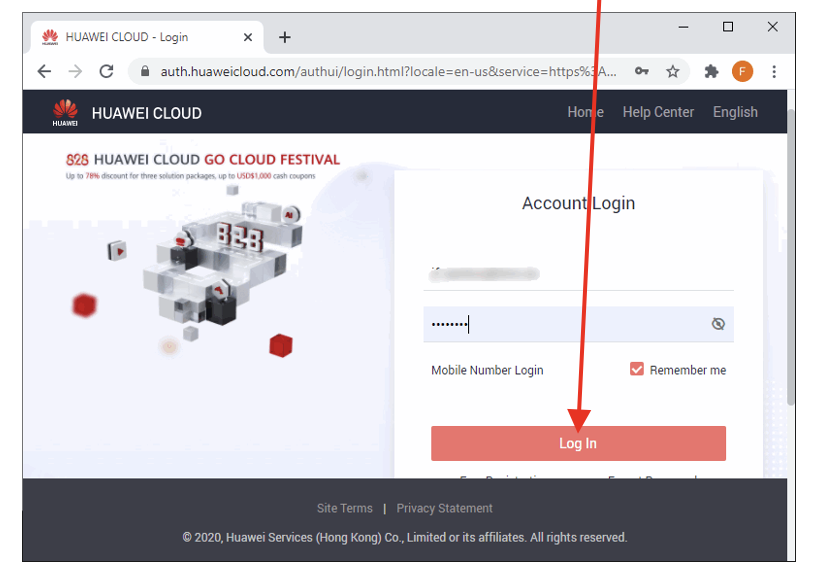The height and width of the screenshot is (580, 822).
Task: Open Help Center in the navigation
Action: pos(658,112)
